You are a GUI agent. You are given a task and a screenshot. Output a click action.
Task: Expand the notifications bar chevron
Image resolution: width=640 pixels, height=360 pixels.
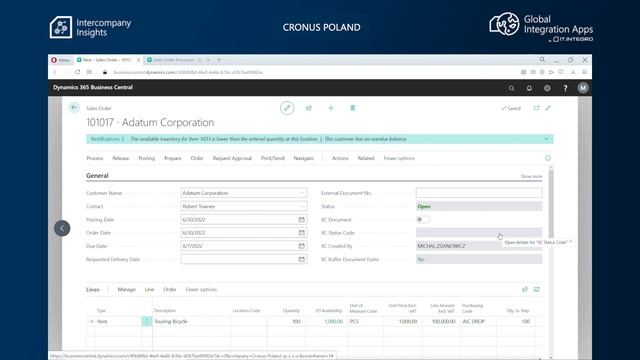pyautogui.click(x=546, y=139)
